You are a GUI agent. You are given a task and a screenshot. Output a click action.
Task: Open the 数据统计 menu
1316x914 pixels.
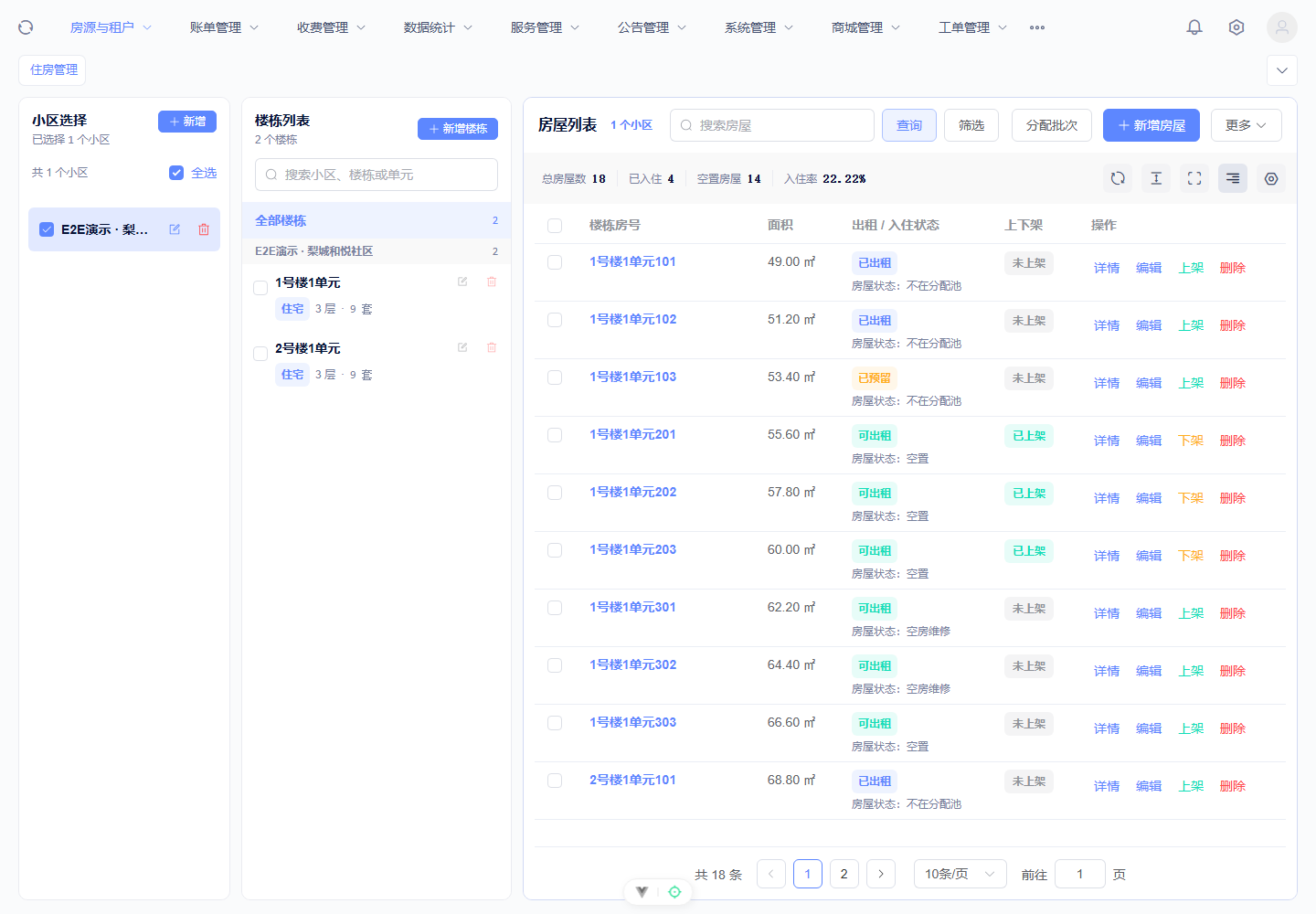click(438, 27)
